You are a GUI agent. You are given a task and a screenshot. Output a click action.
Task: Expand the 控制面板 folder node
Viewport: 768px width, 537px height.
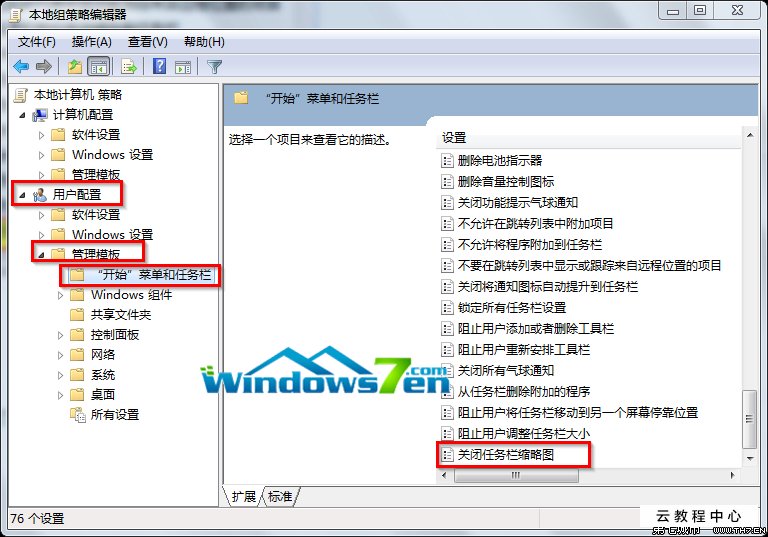click(x=60, y=335)
